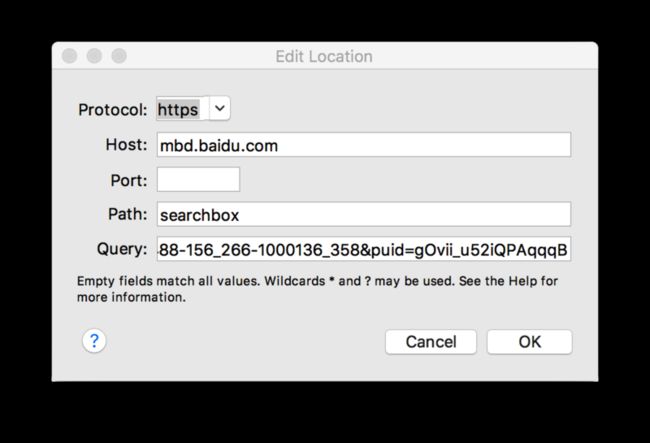Zoom the Edit Location window
Screen dimensions: 650x443
coord(119,56)
